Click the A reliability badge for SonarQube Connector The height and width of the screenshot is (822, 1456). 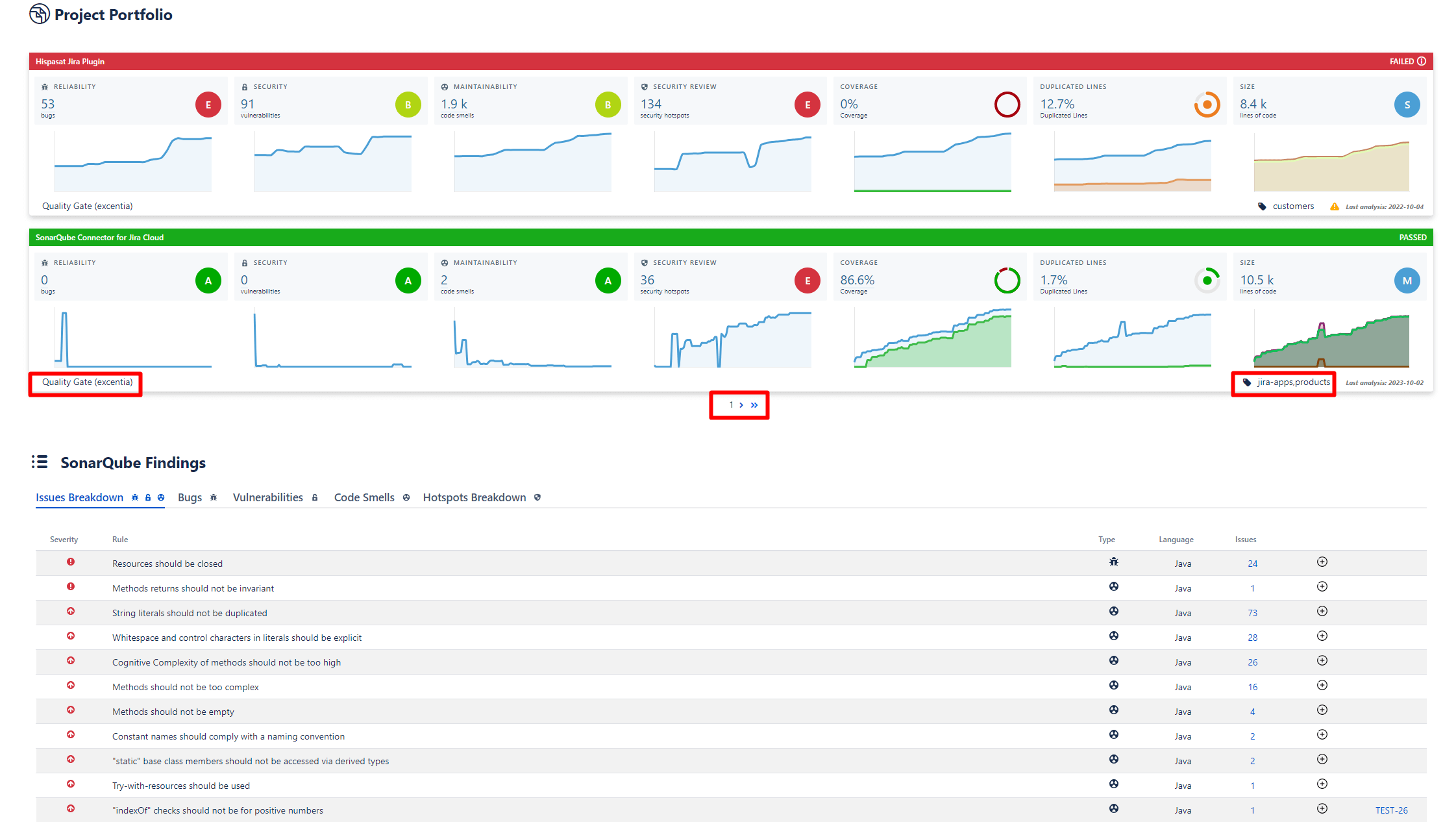coord(208,280)
